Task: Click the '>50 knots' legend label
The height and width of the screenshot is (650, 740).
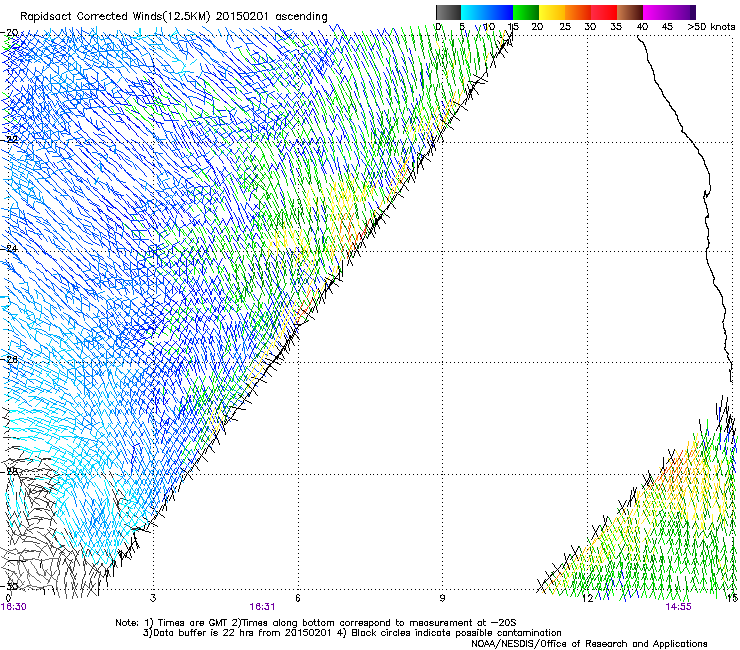Action: tap(711, 27)
